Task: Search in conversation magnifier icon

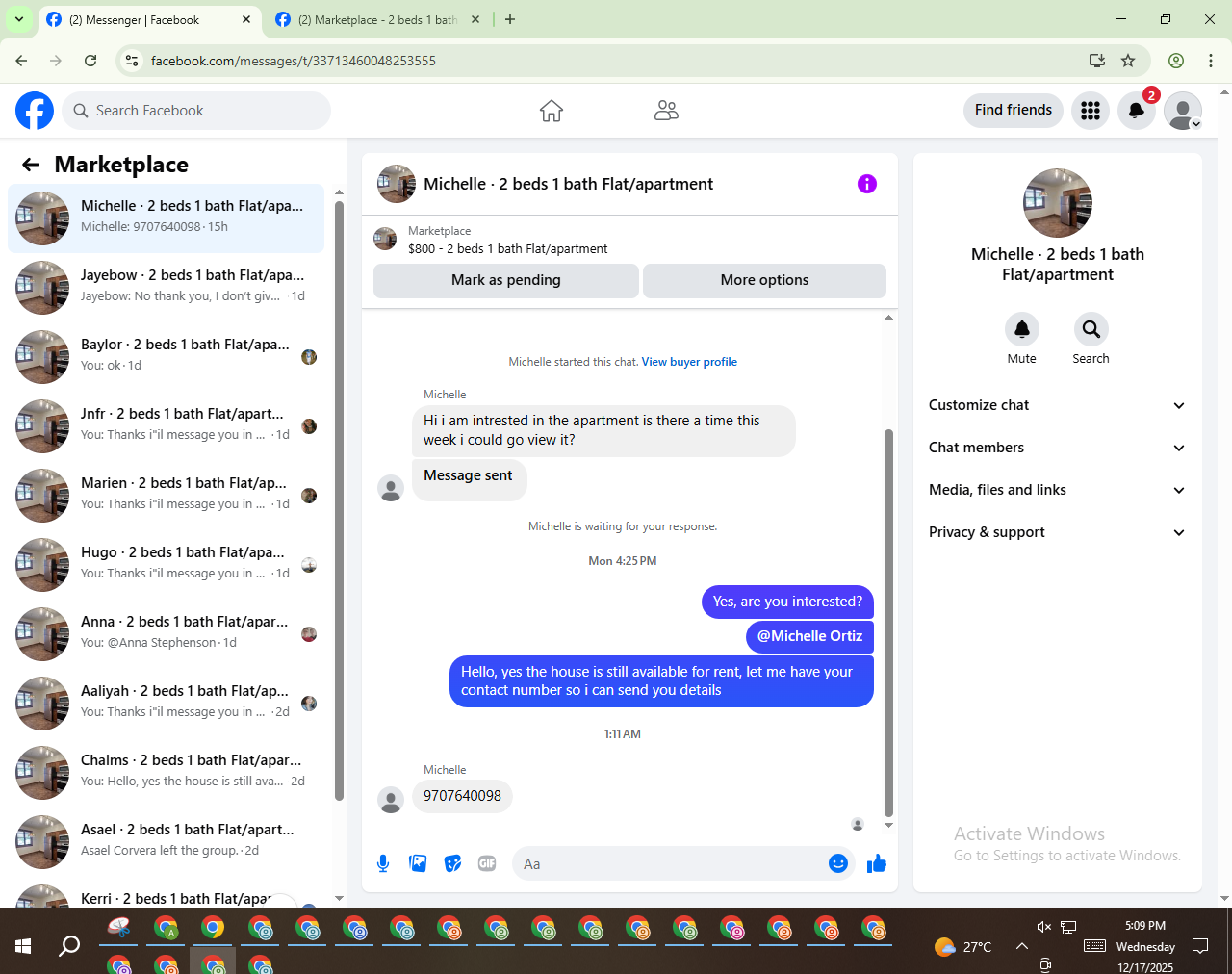Action: (x=1091, y=330)
